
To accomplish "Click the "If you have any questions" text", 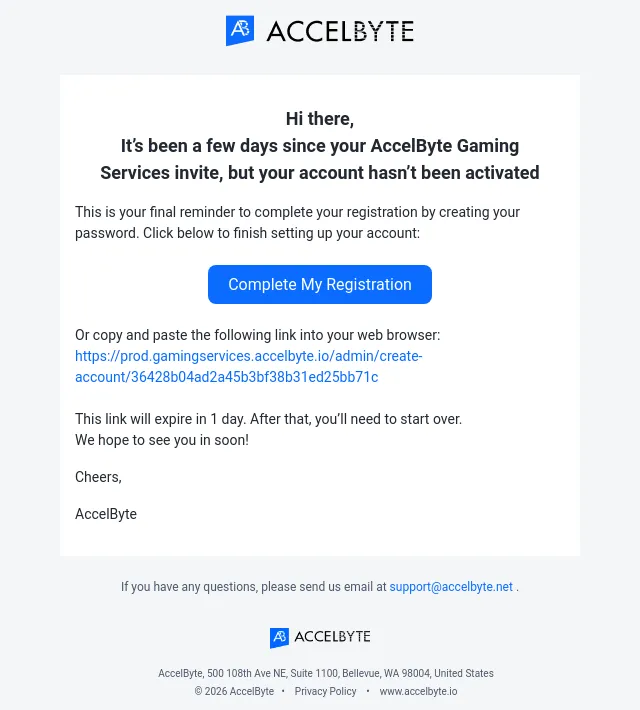I will [253, 587].
